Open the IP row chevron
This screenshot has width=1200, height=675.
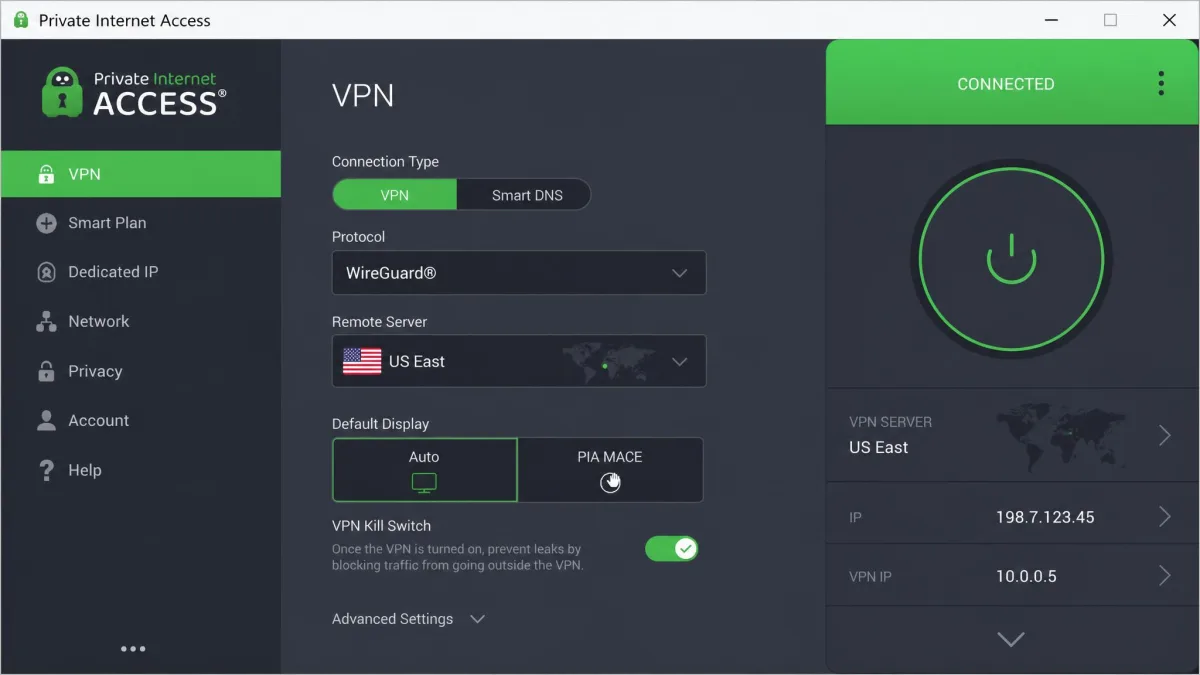pyautogui.click(x=1164, y=517)
